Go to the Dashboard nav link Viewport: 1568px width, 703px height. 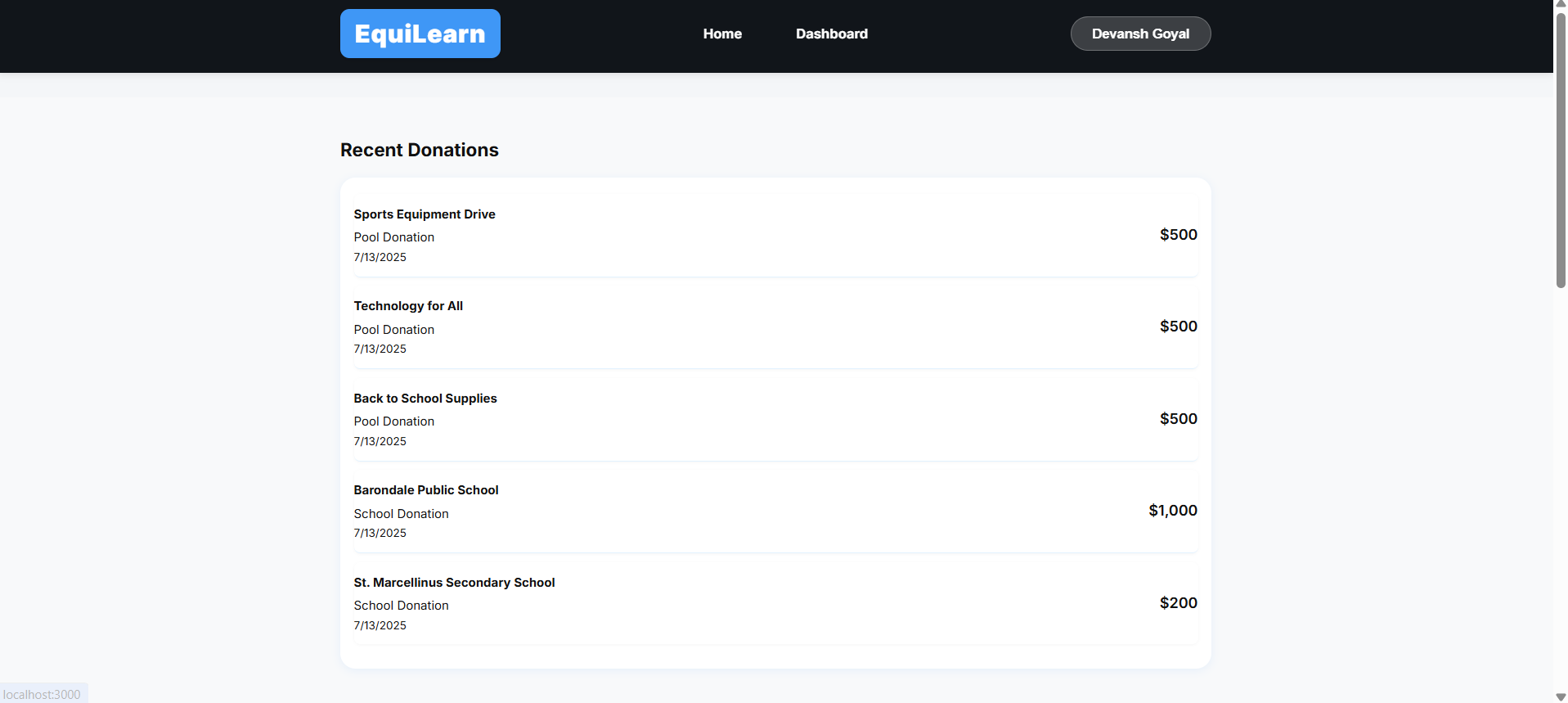click(832, 34)
